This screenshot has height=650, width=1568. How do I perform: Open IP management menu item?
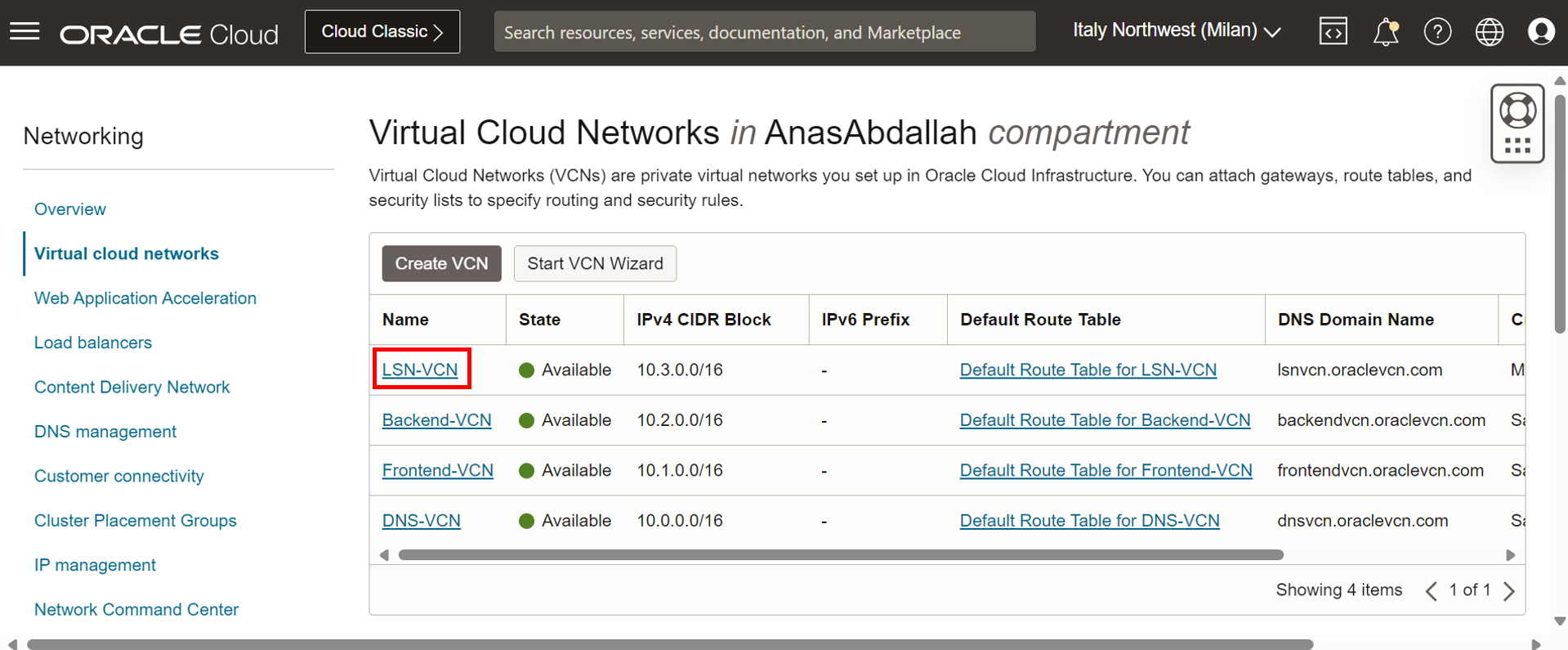(x=95, y=565)
